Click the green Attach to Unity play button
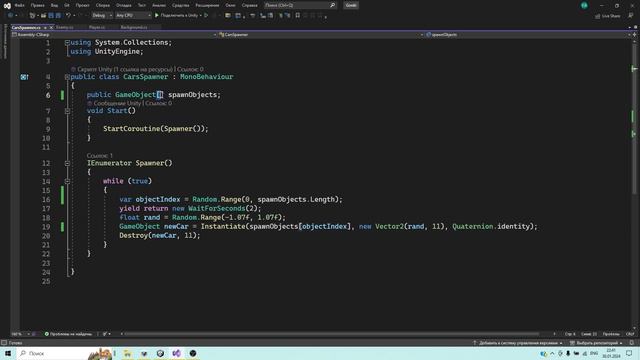Screen dimensions: 640x360 point(157,16)
